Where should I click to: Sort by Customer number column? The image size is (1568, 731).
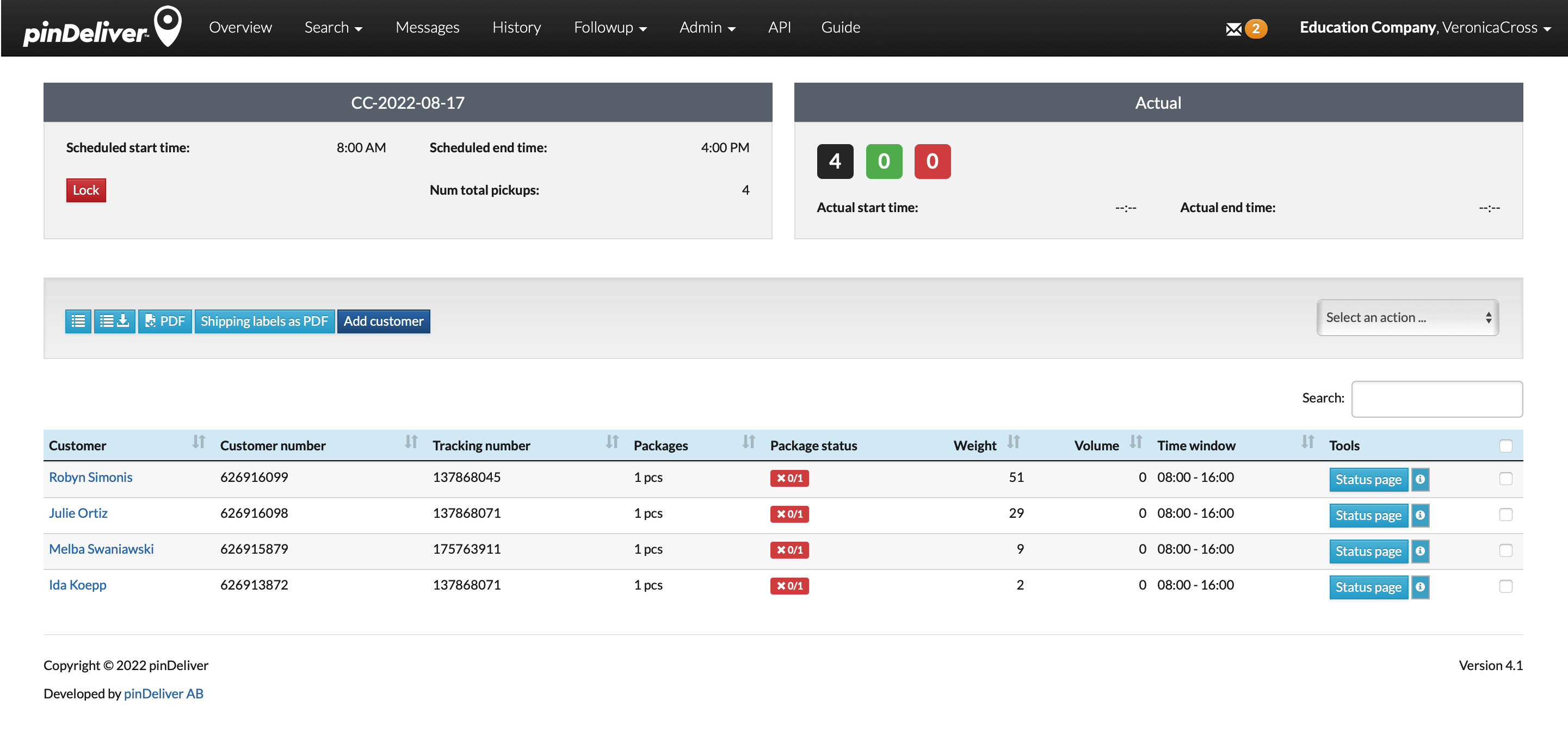click(411, 443)
